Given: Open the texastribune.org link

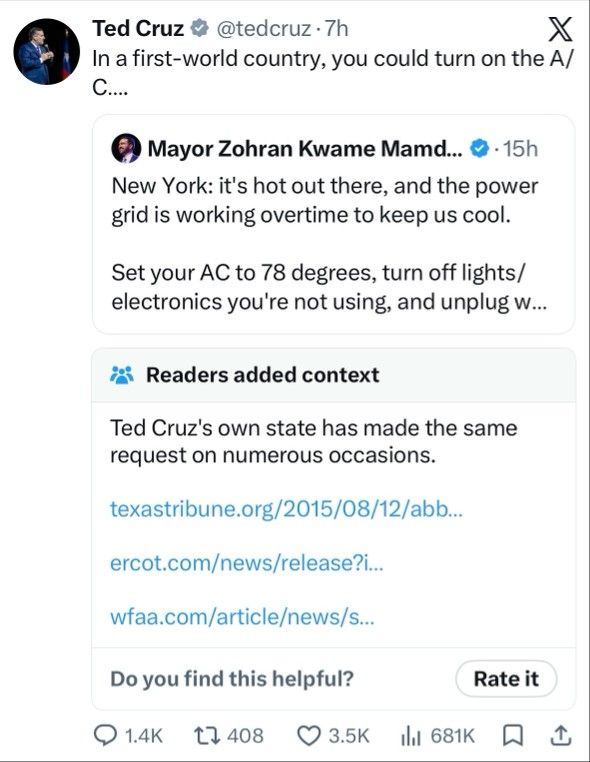Looking at the screenshot, I should (x=286, y=509).
